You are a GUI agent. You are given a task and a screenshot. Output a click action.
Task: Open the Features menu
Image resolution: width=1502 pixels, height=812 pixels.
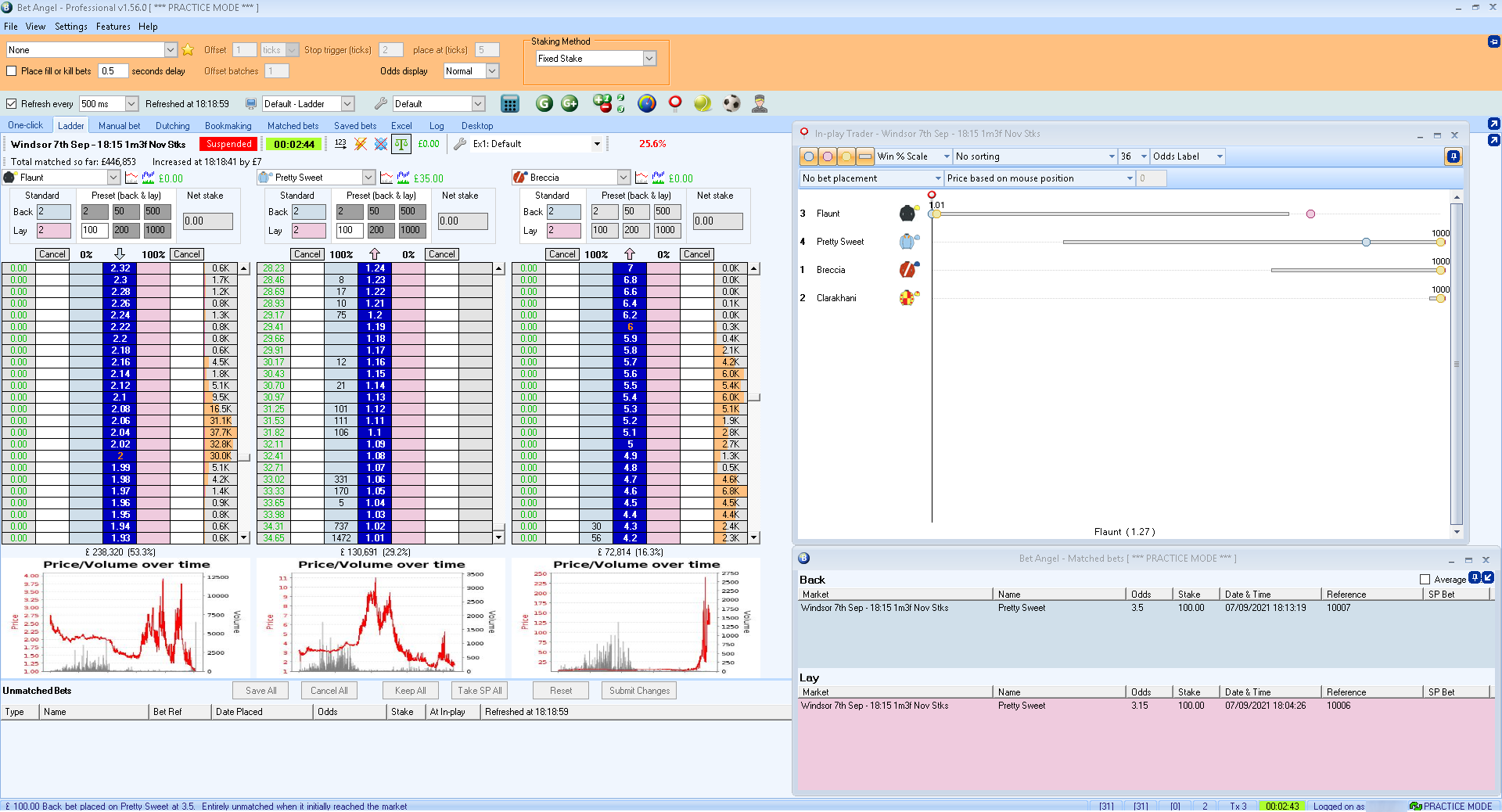coord(113,27)
